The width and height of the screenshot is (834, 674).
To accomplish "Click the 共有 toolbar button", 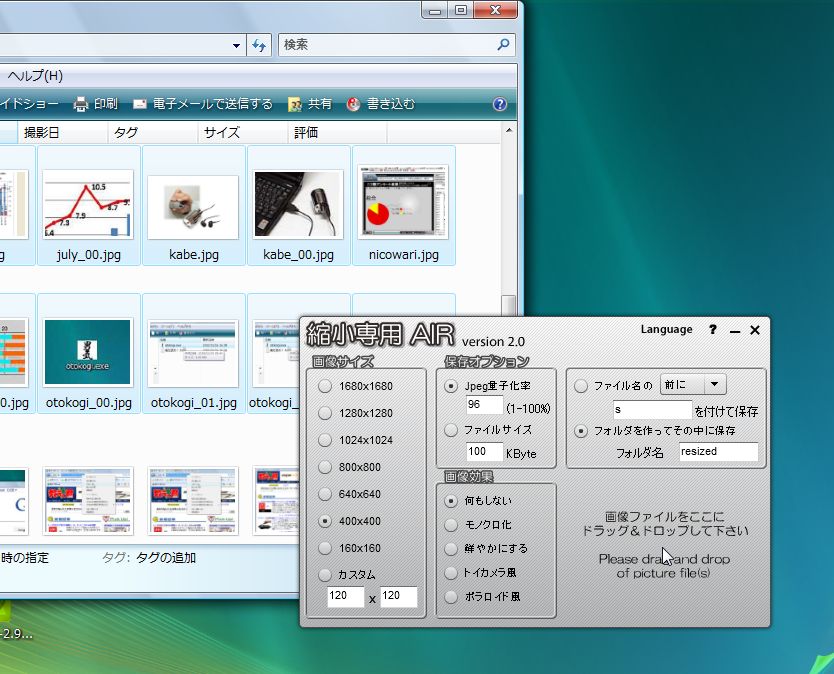I will (310, 104).
